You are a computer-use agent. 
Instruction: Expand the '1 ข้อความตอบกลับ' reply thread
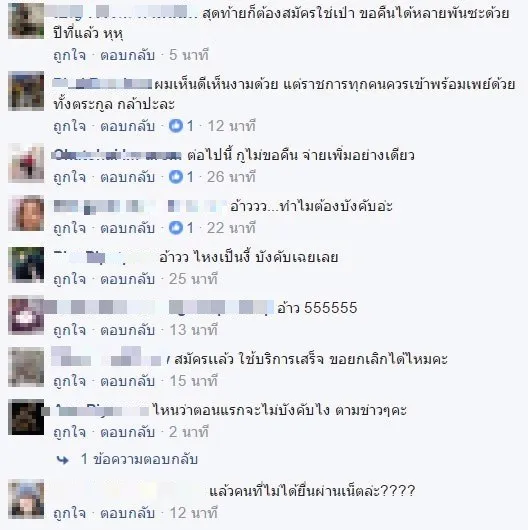point(139,459)
